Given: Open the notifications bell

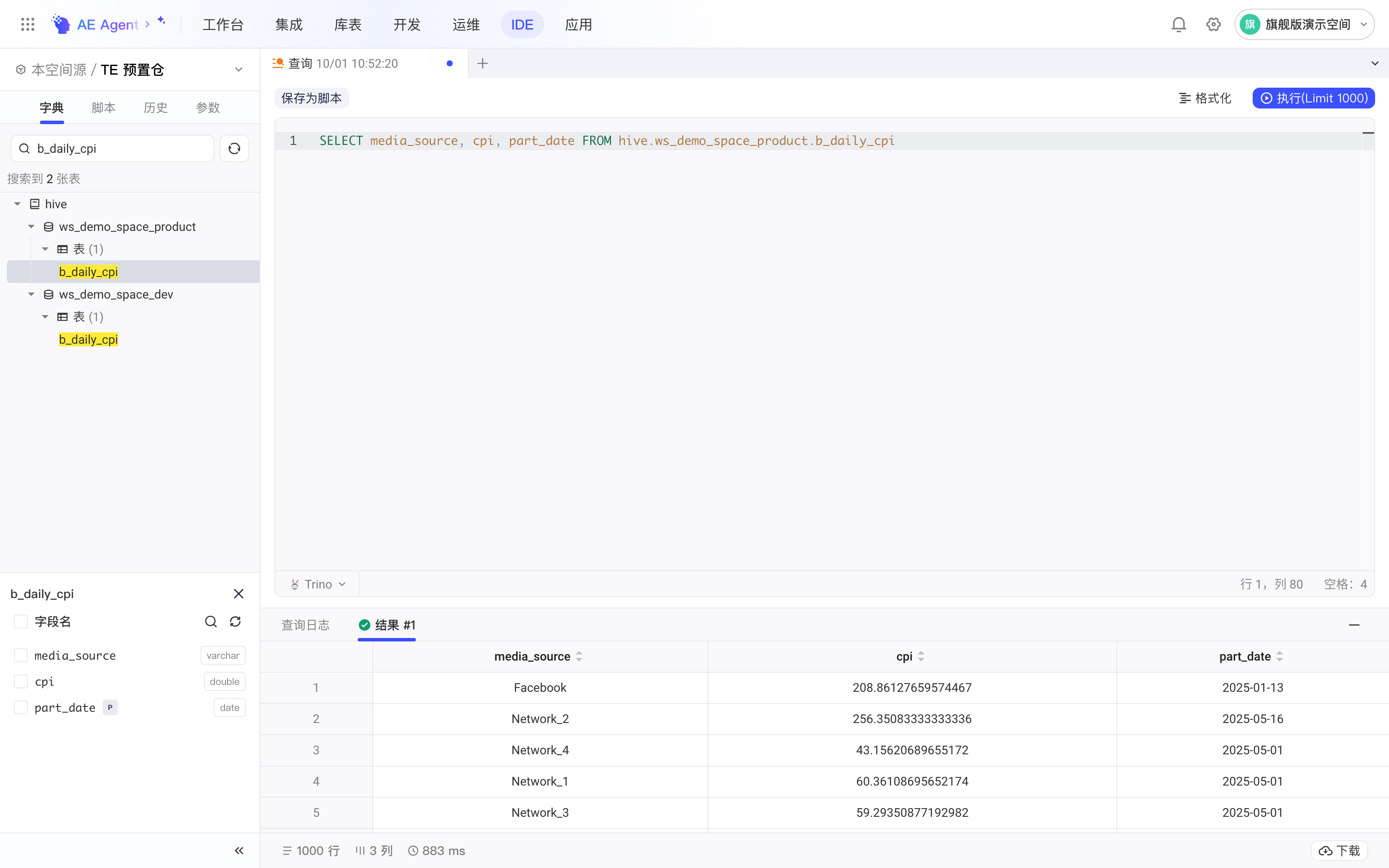Looking at the screenshot, I should (1178, 24).
